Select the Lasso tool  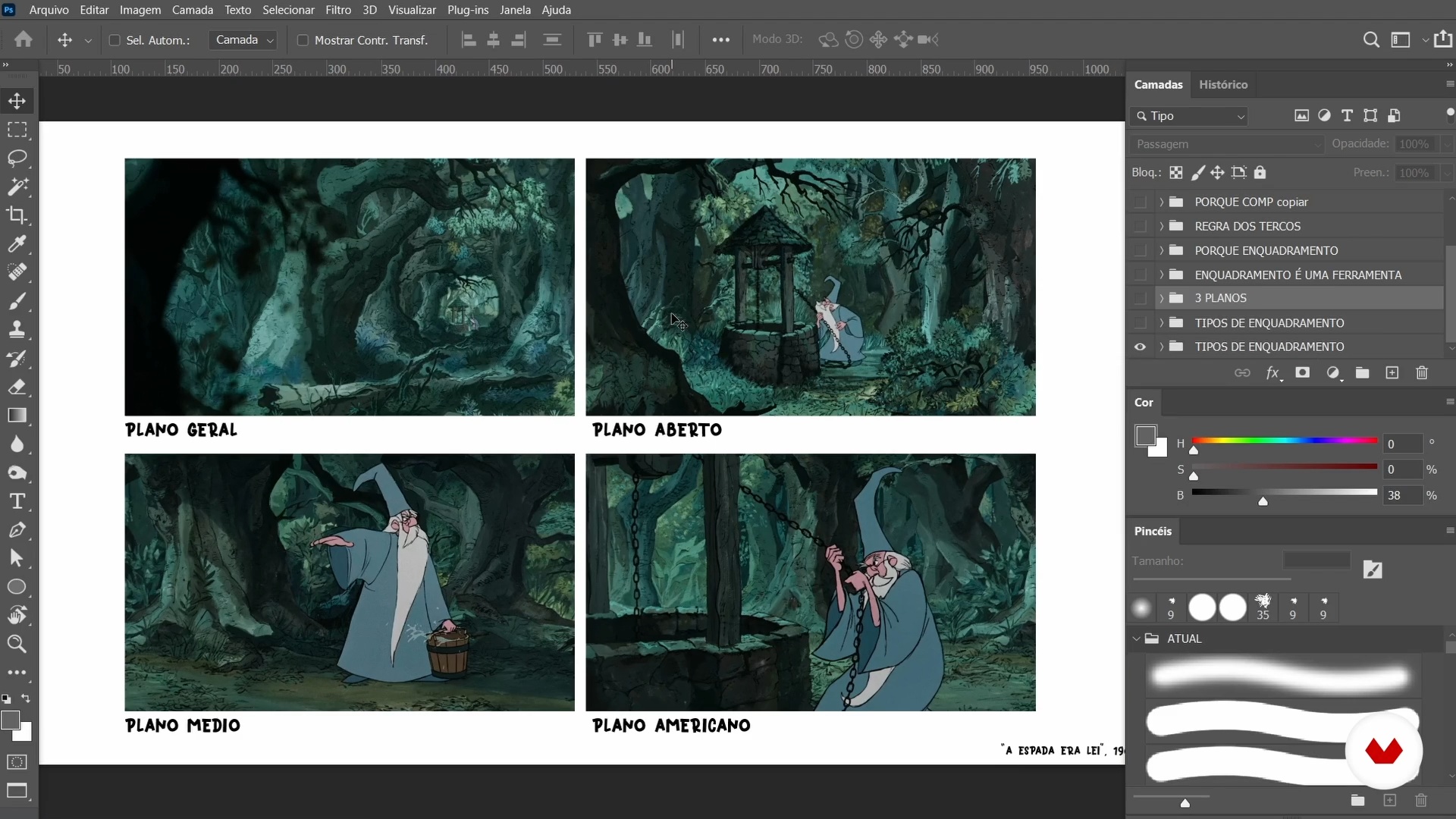pos(17,158)
